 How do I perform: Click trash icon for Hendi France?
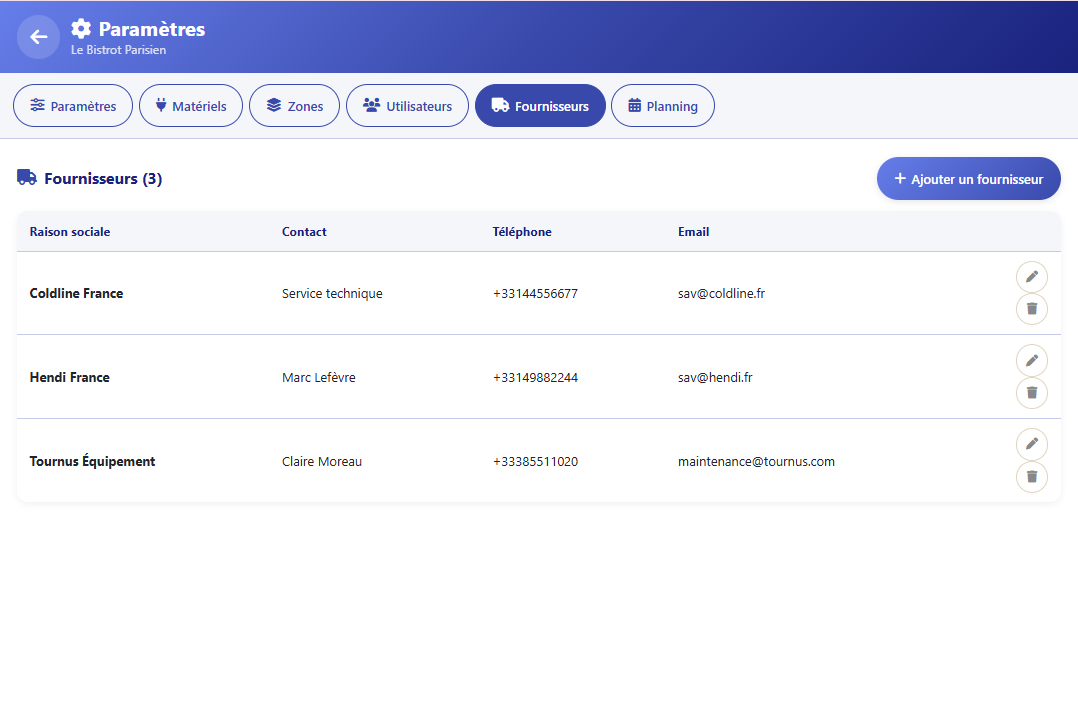1031,393
